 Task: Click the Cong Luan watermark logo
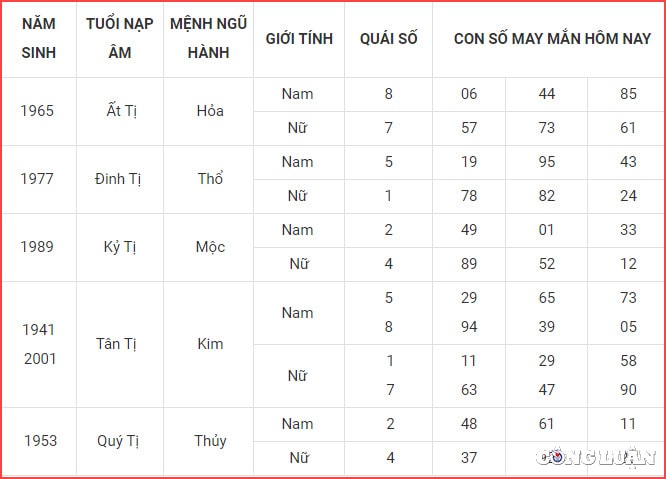595,457
